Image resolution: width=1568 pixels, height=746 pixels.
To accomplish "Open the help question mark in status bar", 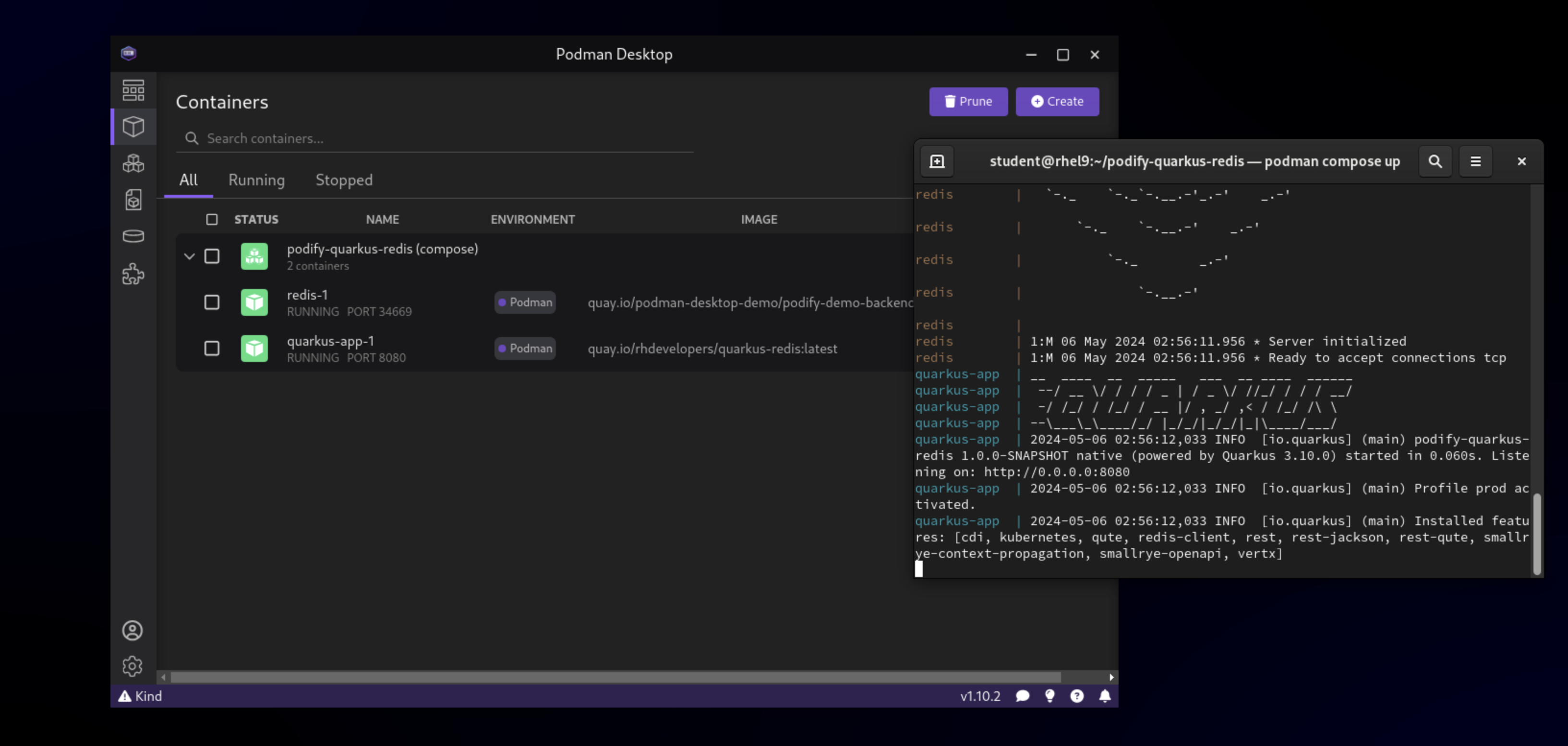I will [1077, 696].
